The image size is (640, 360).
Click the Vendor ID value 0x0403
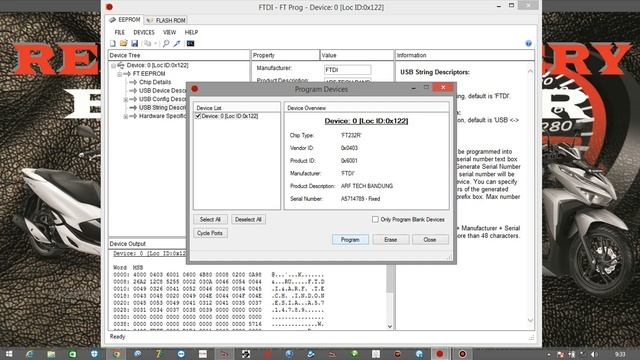[x=349, y=148]
